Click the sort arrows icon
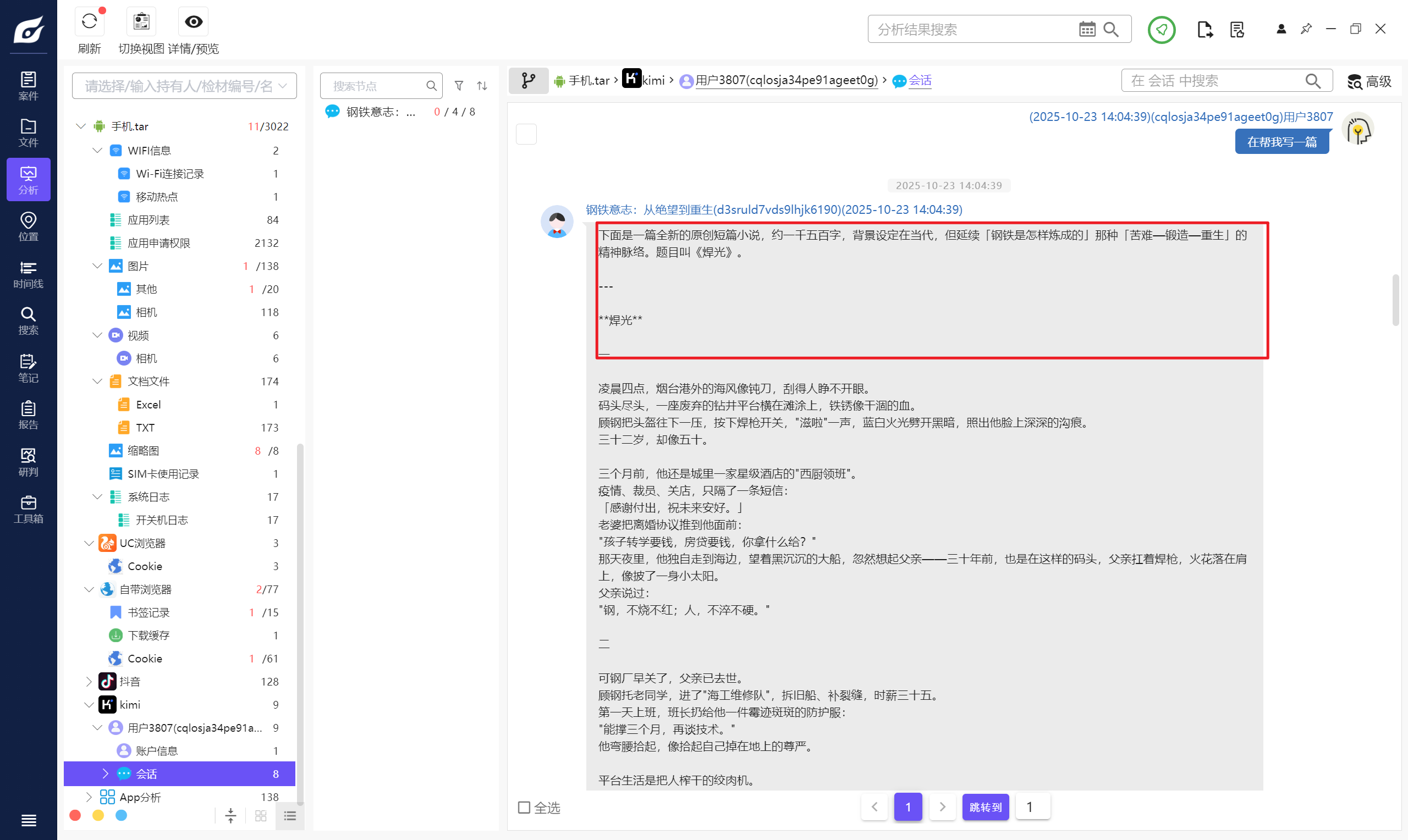 (x=482, y=86)
